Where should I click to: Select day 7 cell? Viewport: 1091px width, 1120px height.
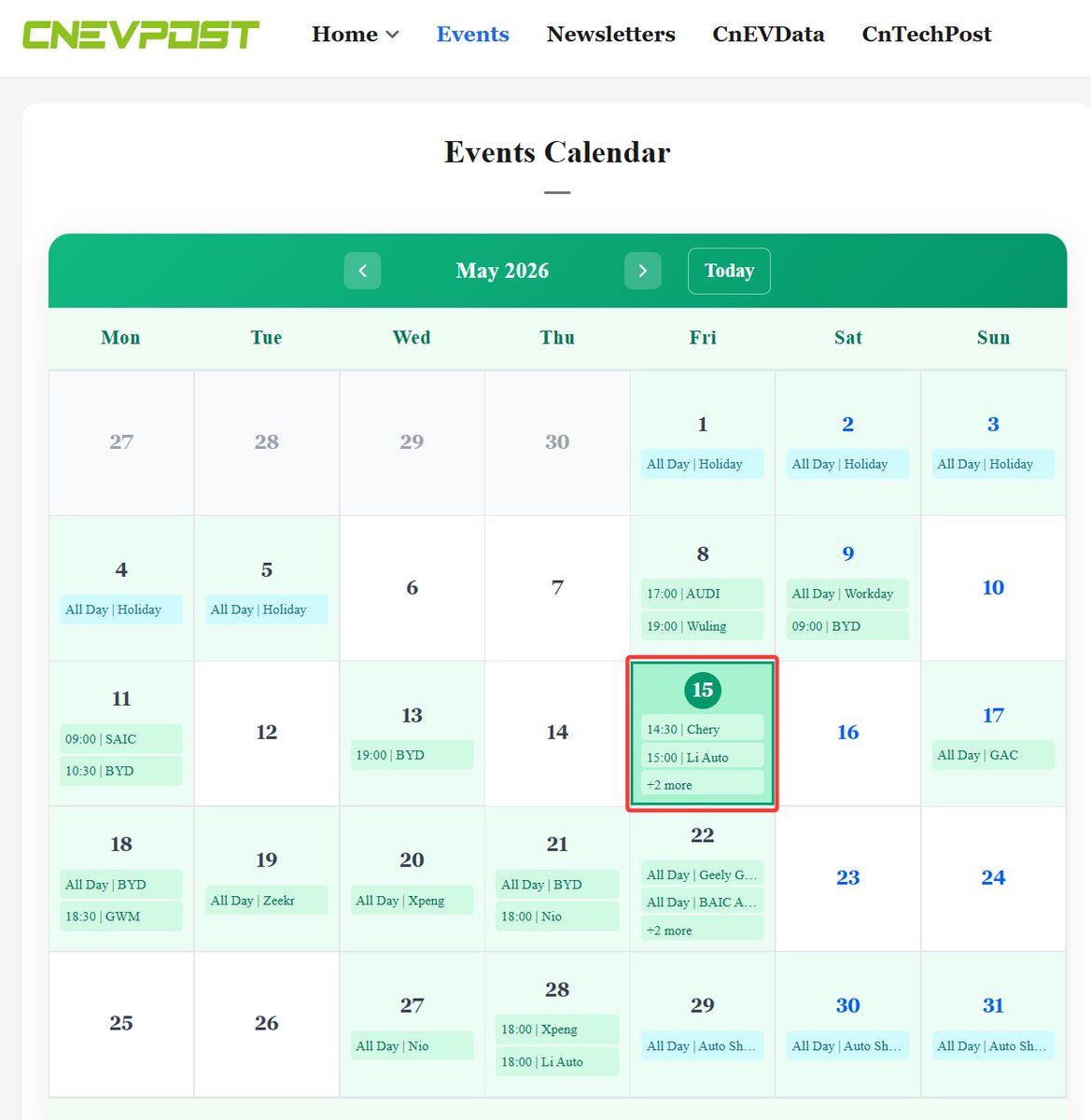pos(557,588)
